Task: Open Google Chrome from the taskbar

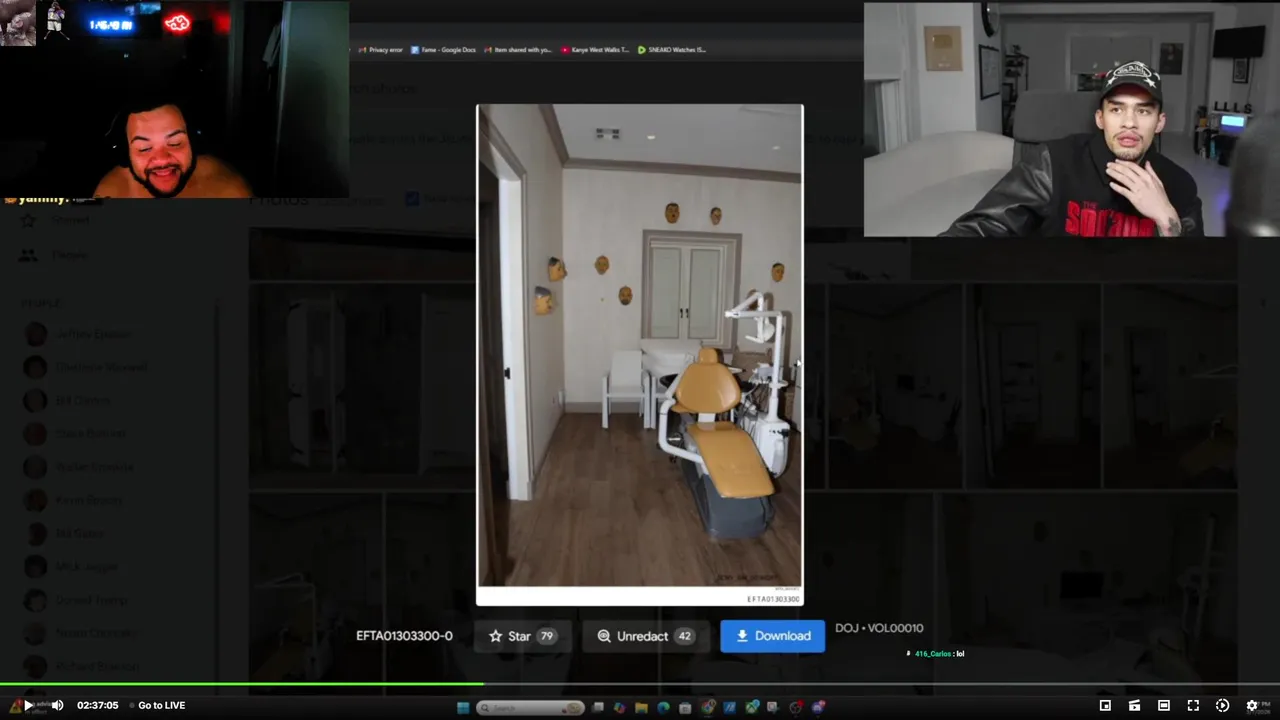Action: coord(708,708)
